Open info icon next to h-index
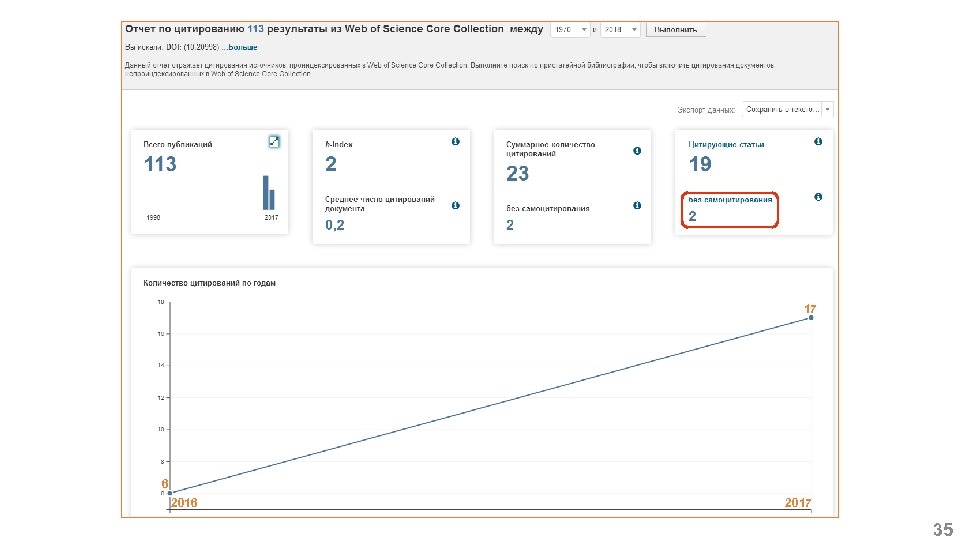The height and width of the screenshot is (540, 960). click(456, 141)
